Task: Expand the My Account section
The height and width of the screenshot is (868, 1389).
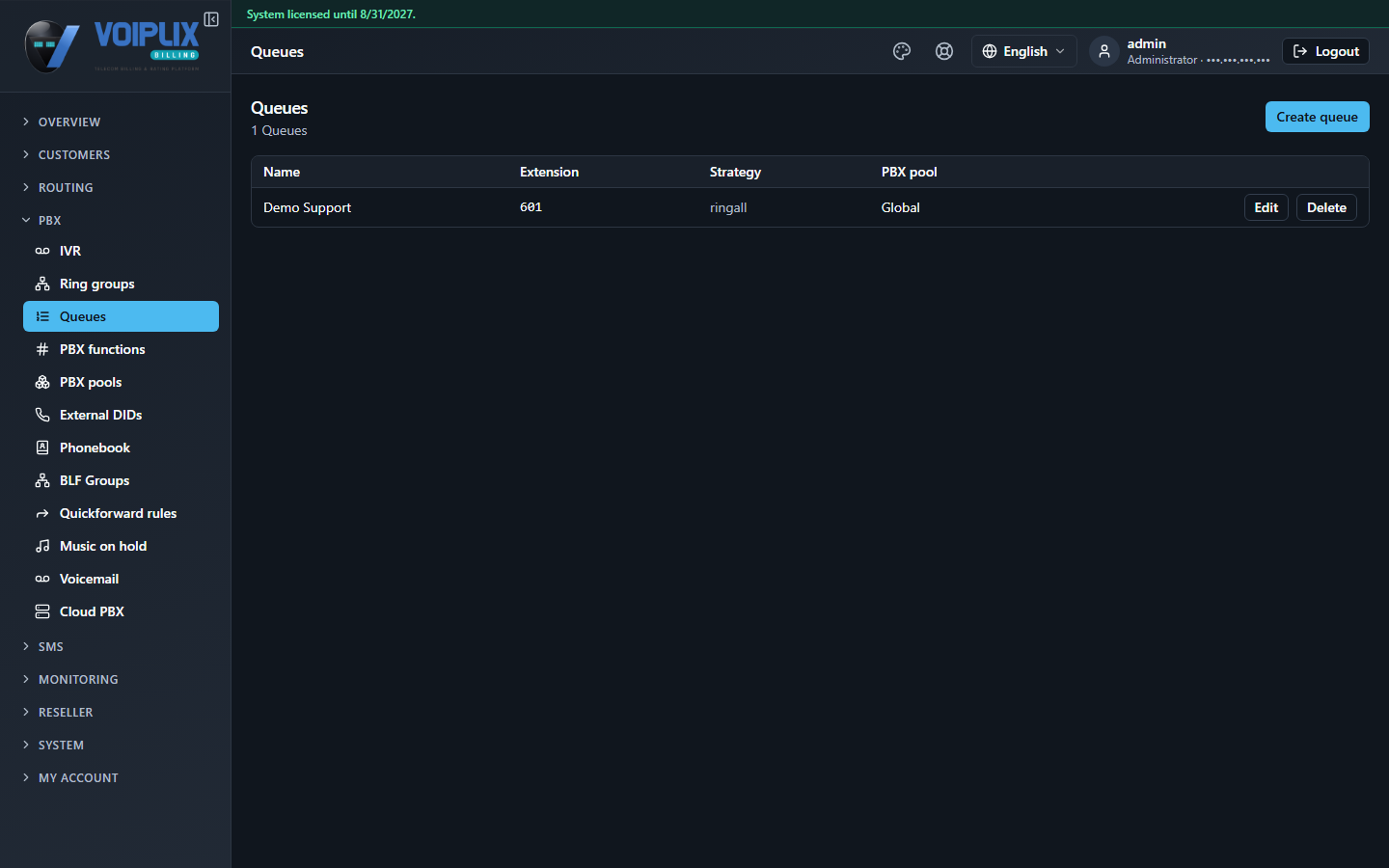Action: 121,777
